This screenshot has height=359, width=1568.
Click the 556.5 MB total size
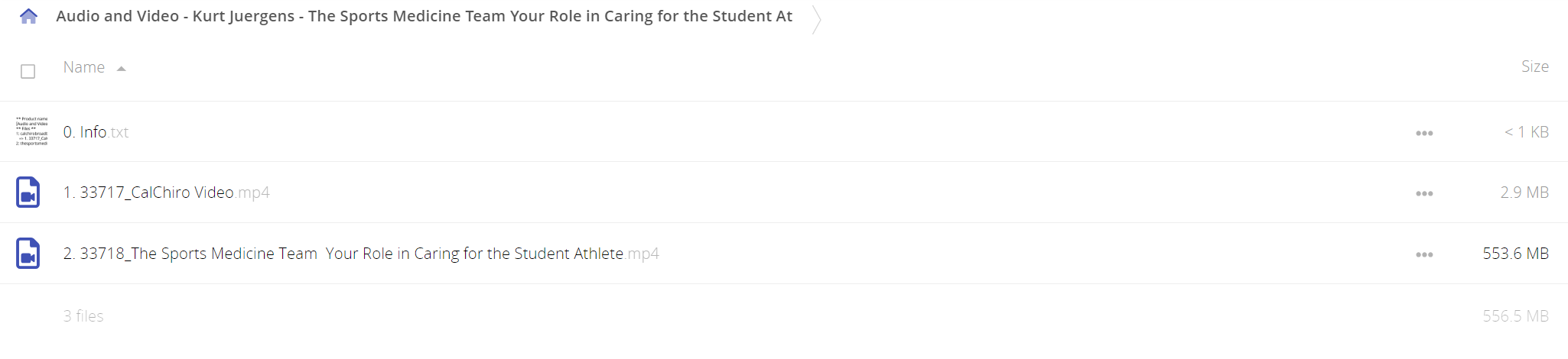pos(1515,316)
